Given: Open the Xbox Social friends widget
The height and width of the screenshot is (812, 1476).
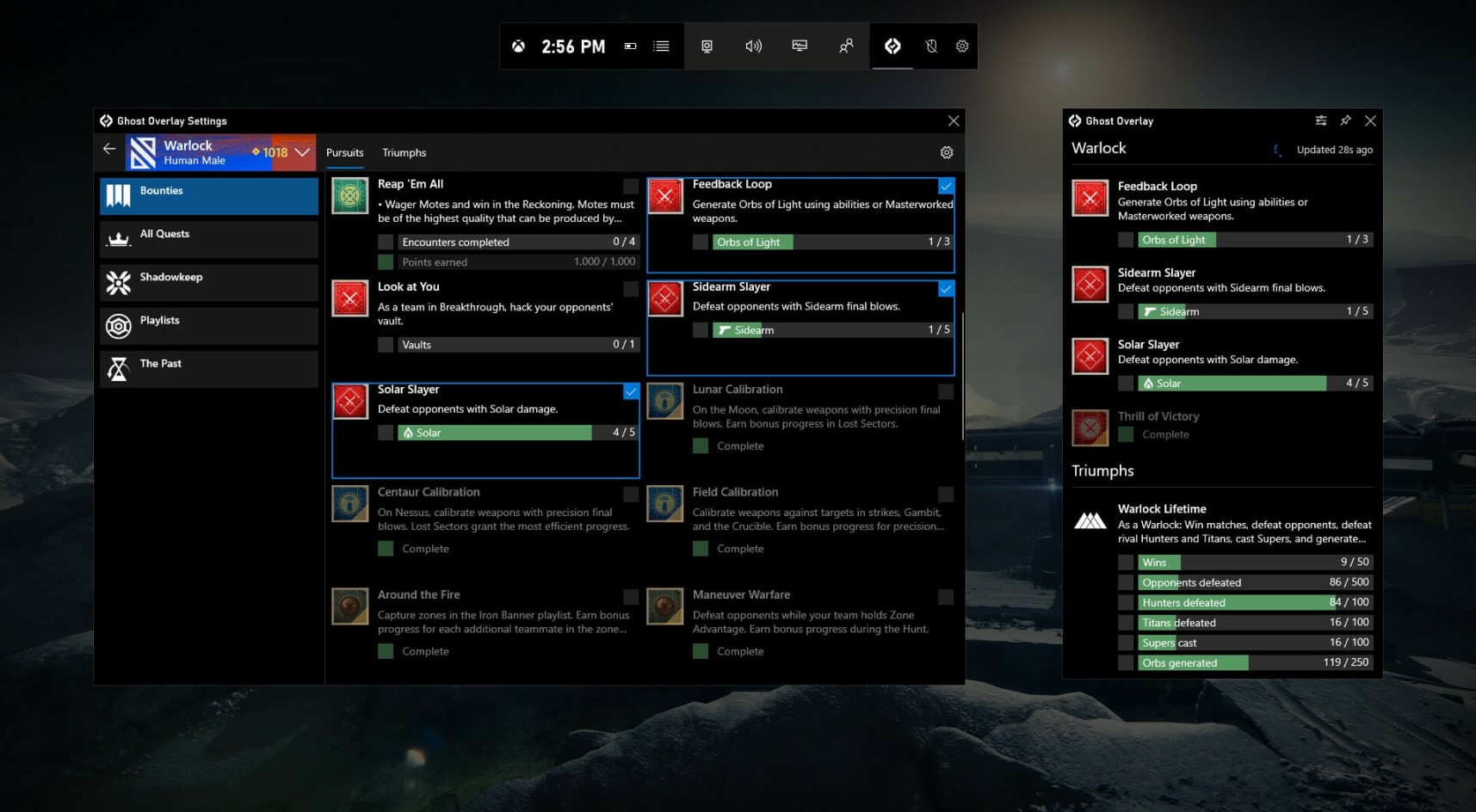Looking at the screenshot, I should [x=846, y=46].
